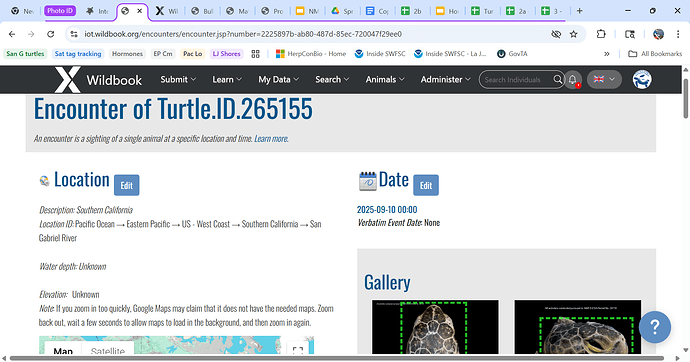
Task: Reload the page
Action: (x=51, y=34)
